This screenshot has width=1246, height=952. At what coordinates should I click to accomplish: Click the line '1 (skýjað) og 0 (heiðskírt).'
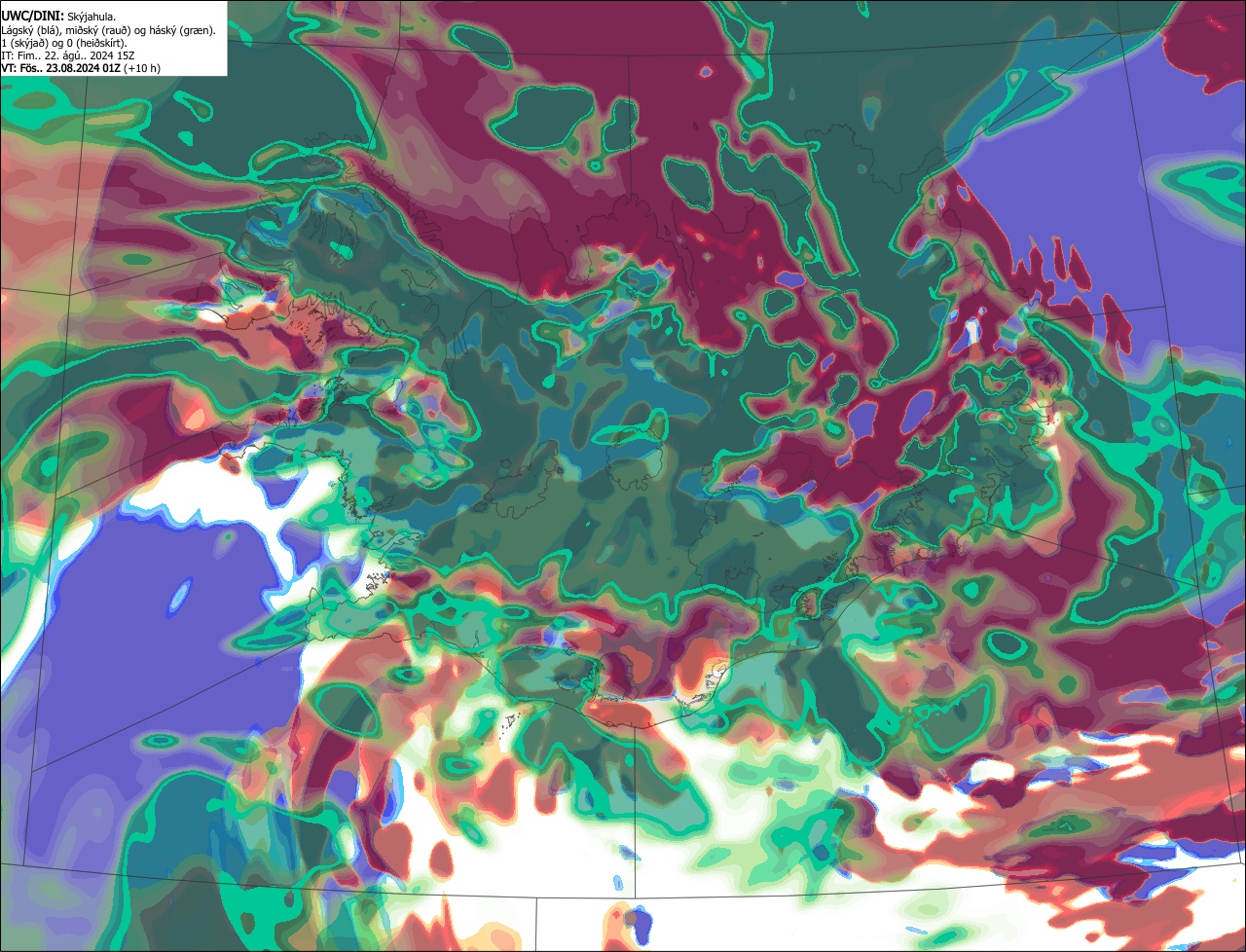64,43
